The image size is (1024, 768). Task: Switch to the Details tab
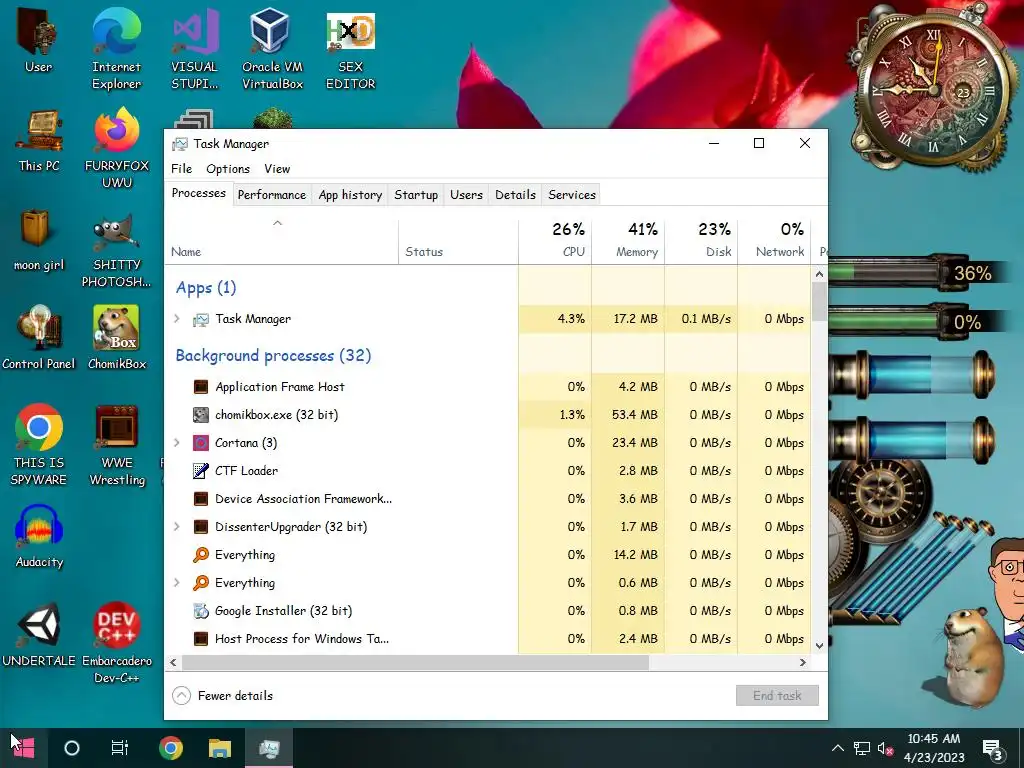click(515, 195)
